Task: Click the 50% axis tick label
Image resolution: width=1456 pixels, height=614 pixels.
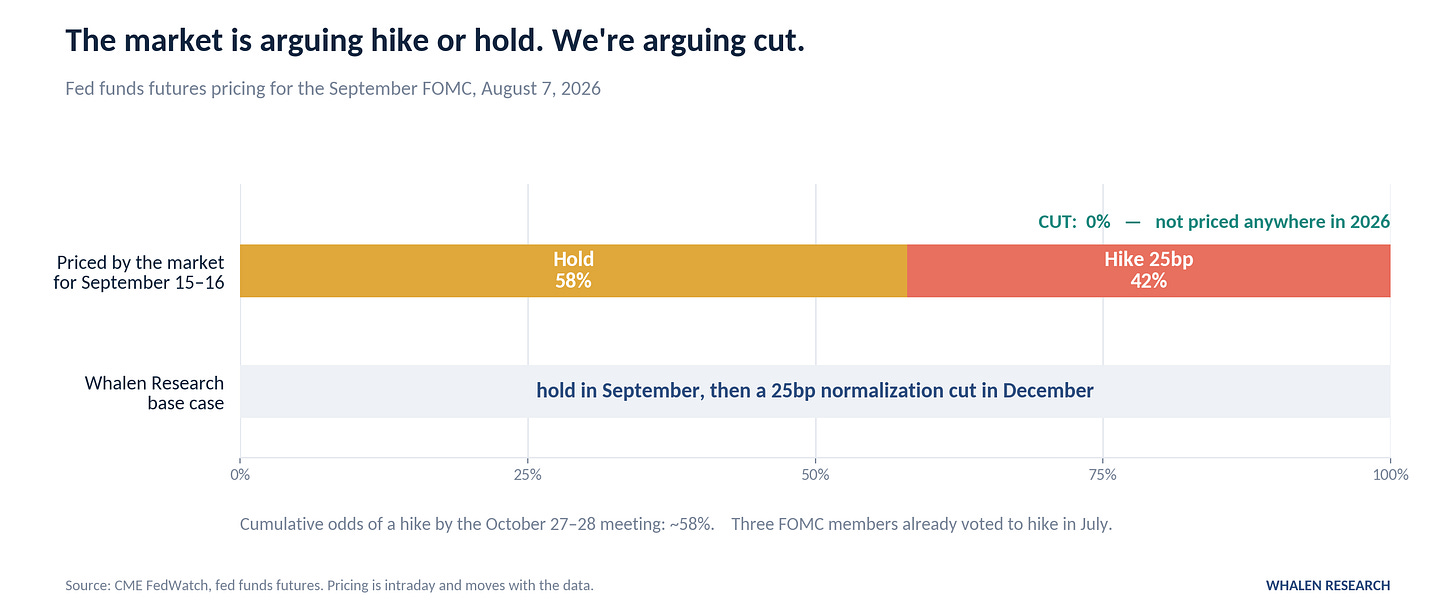Action: click(x=815, y=474)
